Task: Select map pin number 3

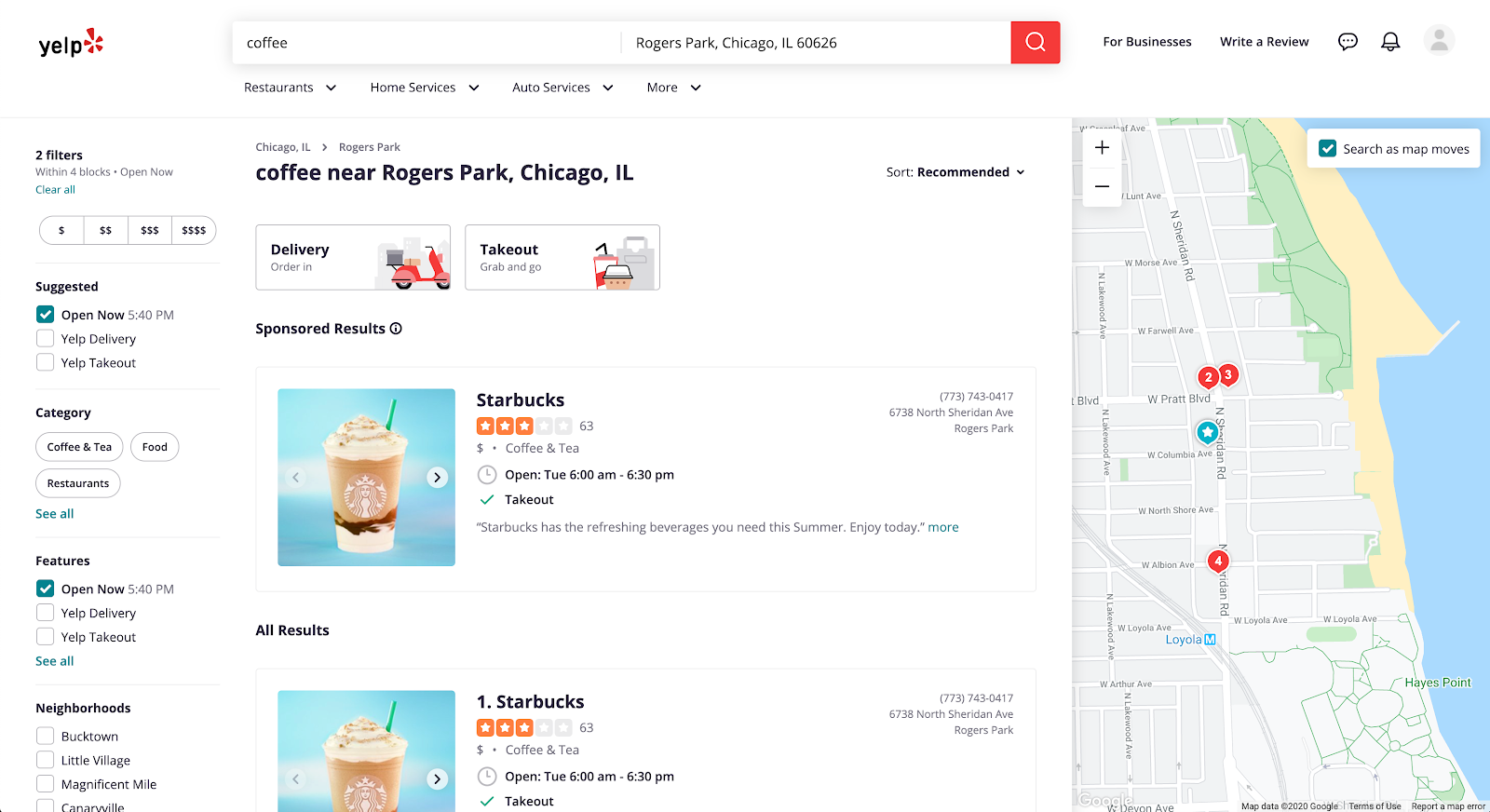Action: pyautogui.click(x=1228, y=374)
